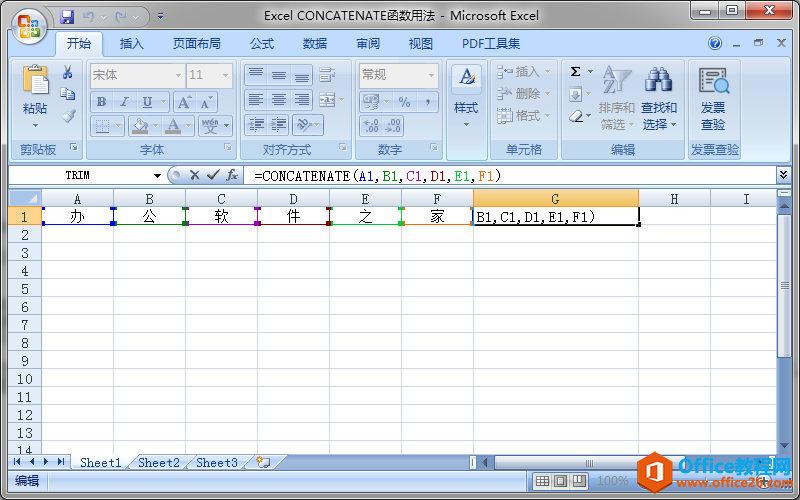800x500 pixels.
Task: Open font name box 宋体 dropdown
Action: (178, 75)
